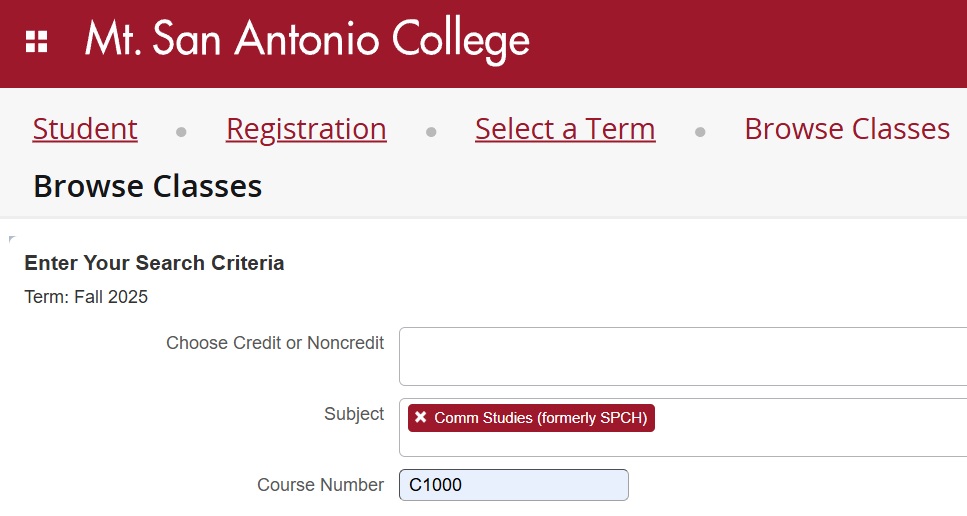The width and height of the screenshot is (967, 516).
Task: Select the Browse Classes breadcrumb item
Action: pos(847,129)
